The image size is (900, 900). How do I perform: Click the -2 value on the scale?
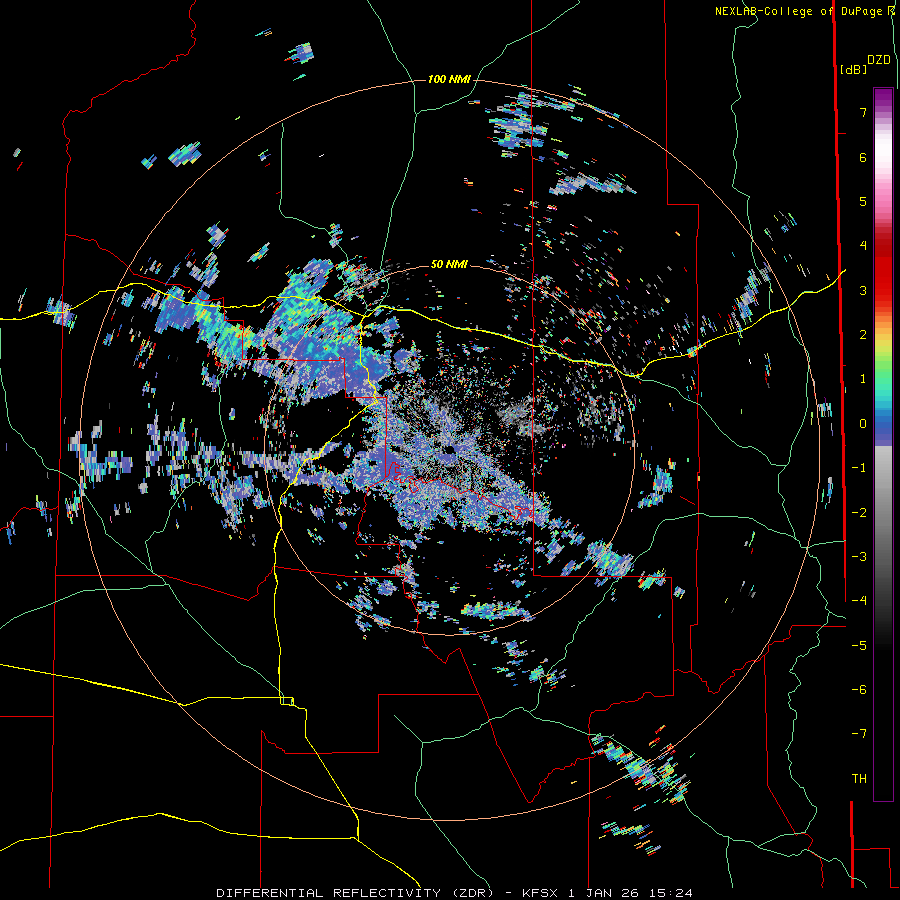[859, 513]
